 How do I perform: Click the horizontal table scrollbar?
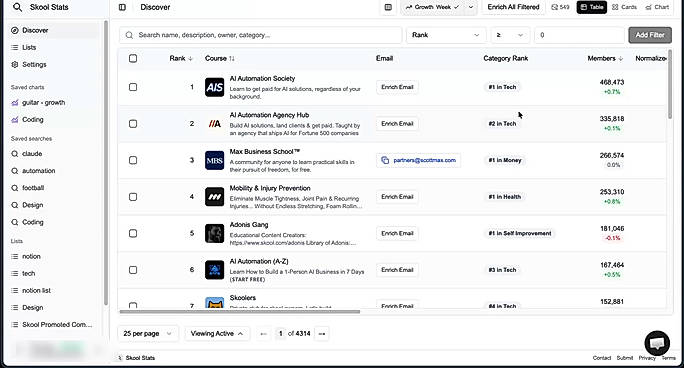coord(239,312)
